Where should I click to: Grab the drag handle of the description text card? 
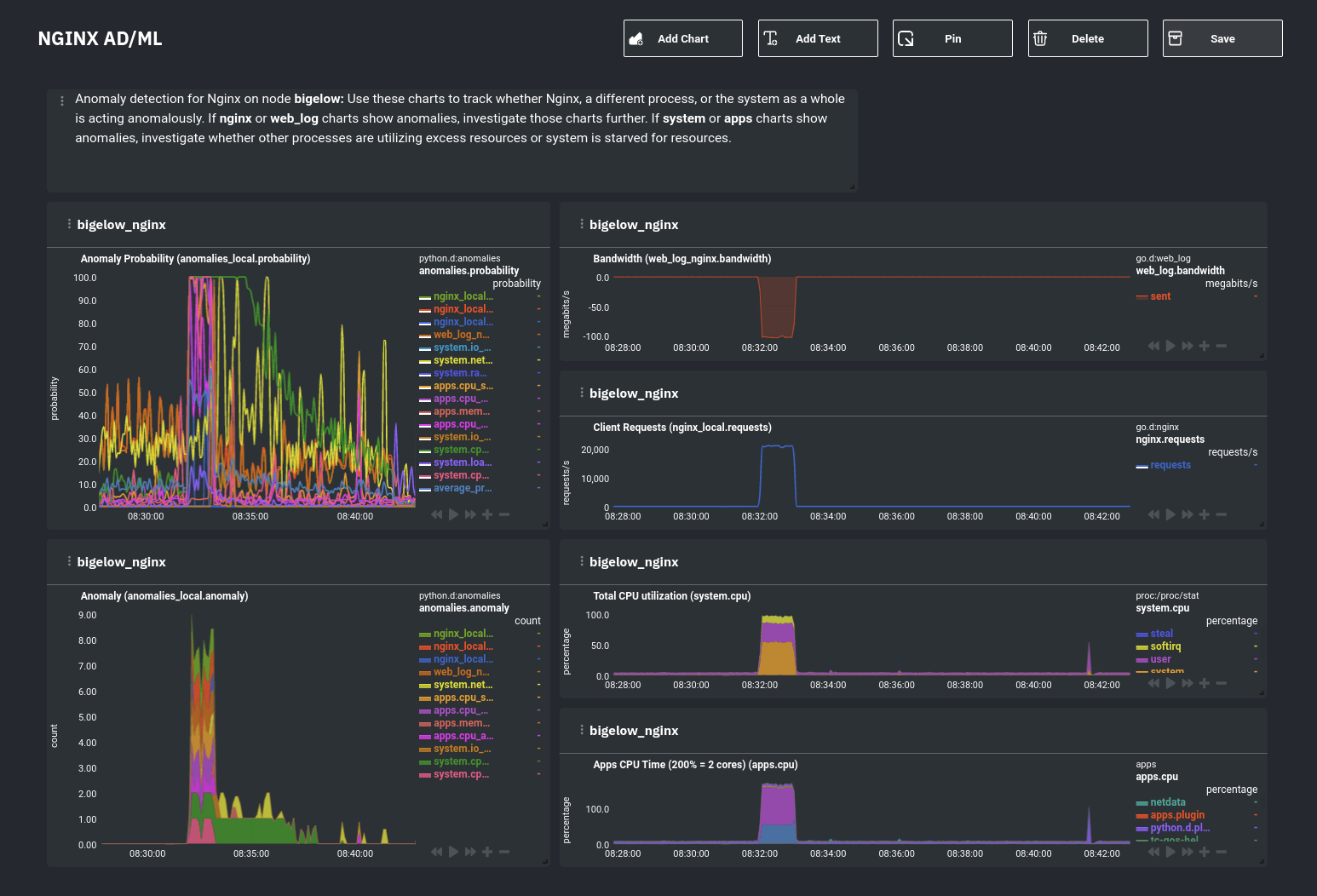62,101
